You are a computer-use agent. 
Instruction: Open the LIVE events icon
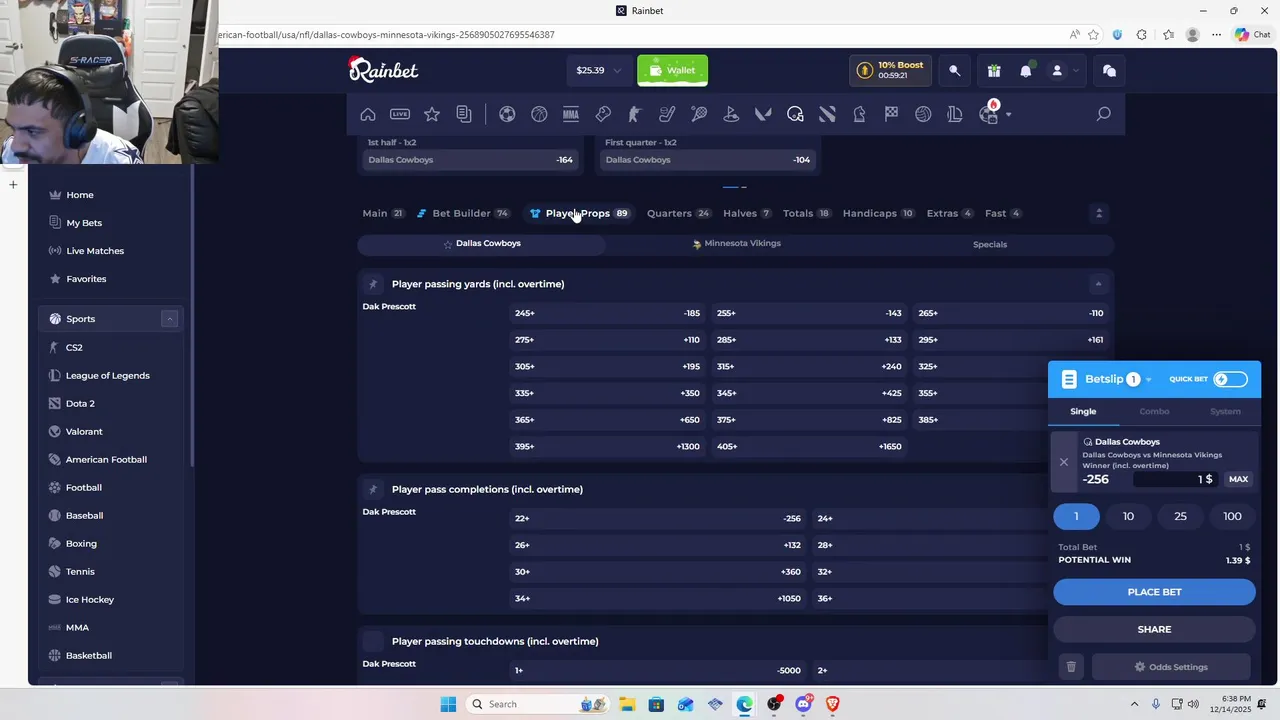pyautogui.click(x=400, y=114)
